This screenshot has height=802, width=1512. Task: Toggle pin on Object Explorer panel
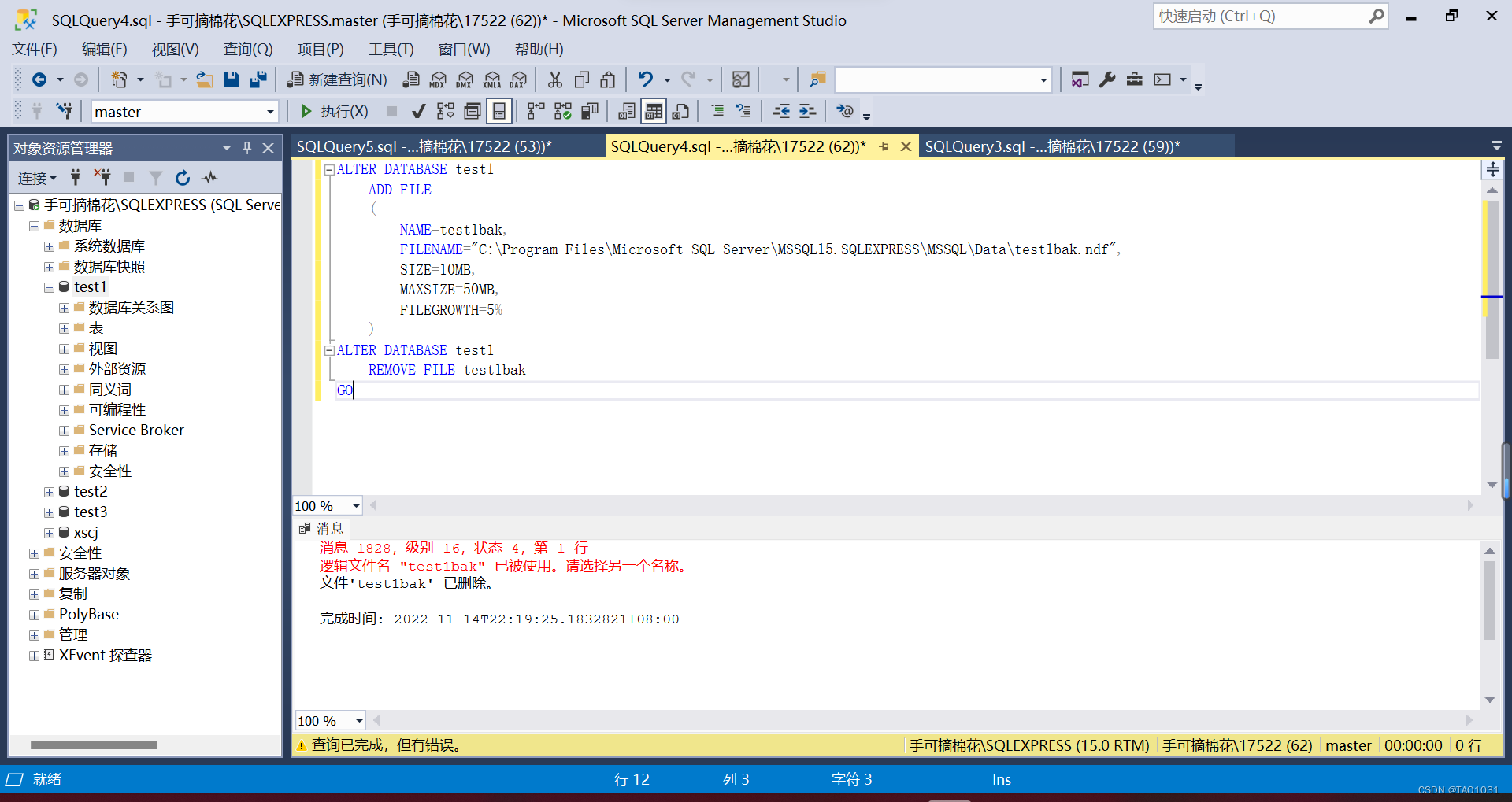247,147
